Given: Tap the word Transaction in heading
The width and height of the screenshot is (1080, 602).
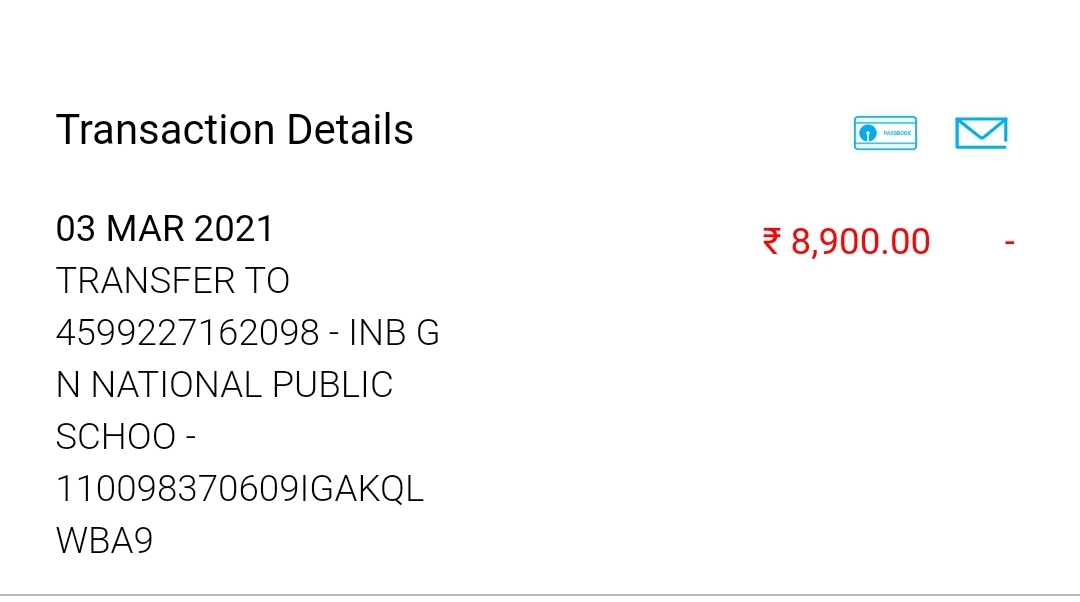Looking at the screenshot, I should pyautogui.click(x=165, y=129).
